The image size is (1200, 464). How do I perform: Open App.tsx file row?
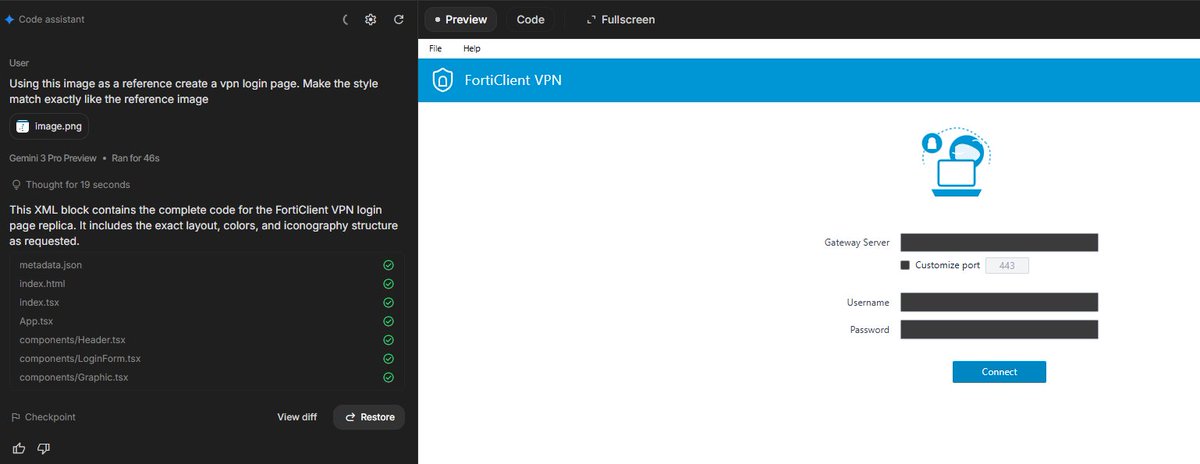(206, 321)
